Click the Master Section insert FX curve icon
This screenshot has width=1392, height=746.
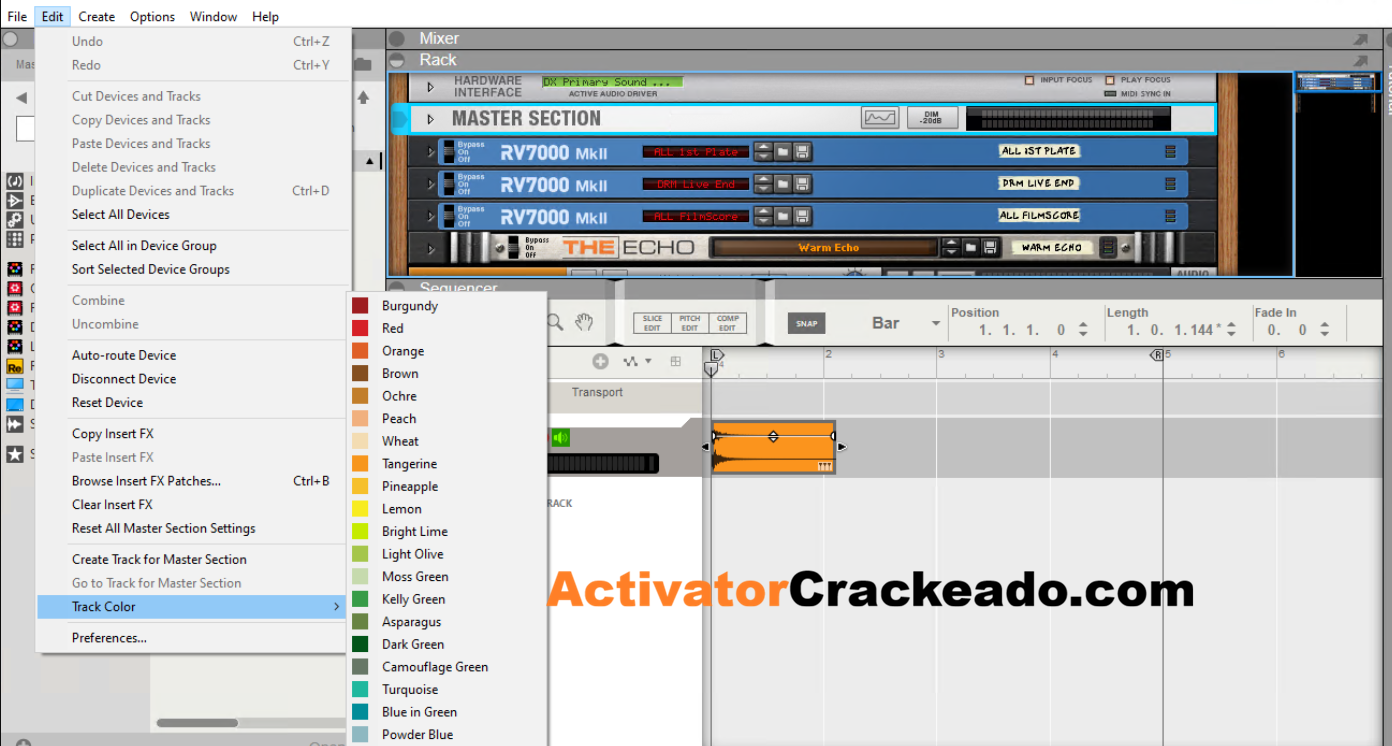(880, 118)
